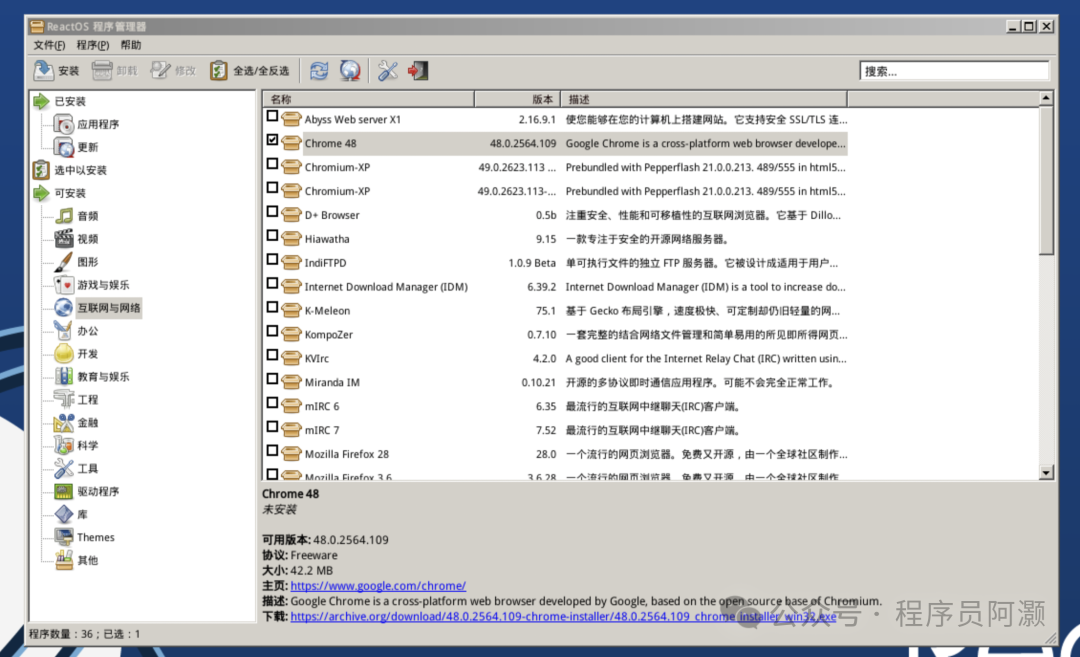
Task: Open the 文件(F) menu
Action: (x=49, y=45)
